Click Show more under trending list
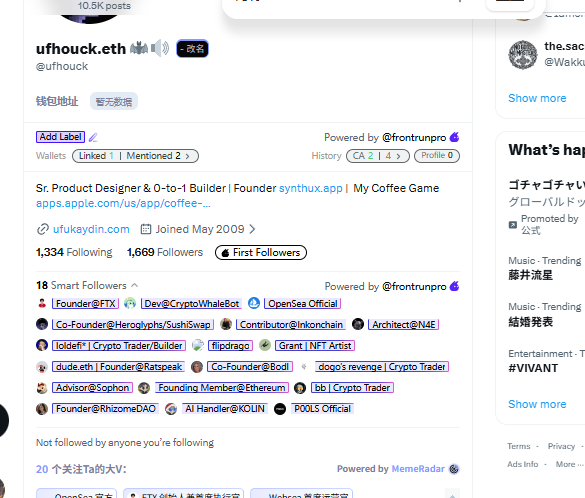The image size is (585, 498). point(537,404)
